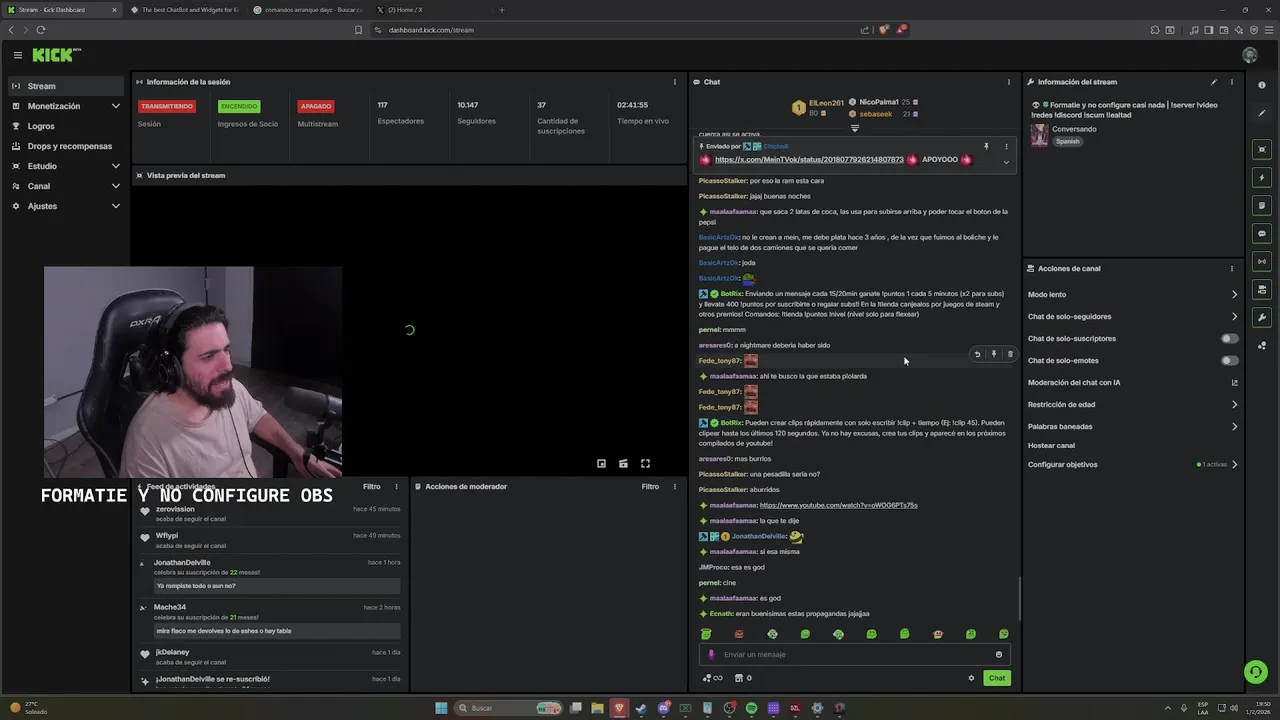
Task: Open the youtube.com link from maalaafaamaa
Action: (x=838, y=505)
